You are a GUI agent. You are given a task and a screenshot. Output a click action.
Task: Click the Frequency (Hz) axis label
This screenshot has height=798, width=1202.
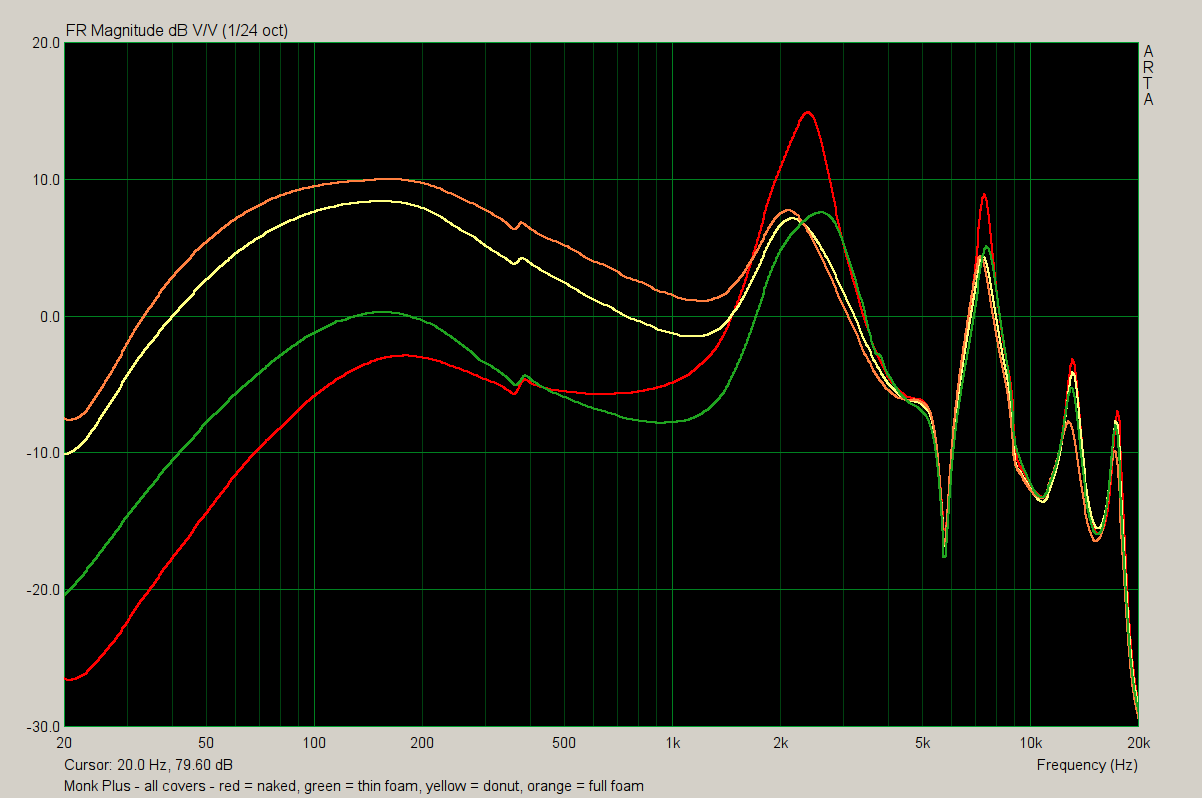1086,765
